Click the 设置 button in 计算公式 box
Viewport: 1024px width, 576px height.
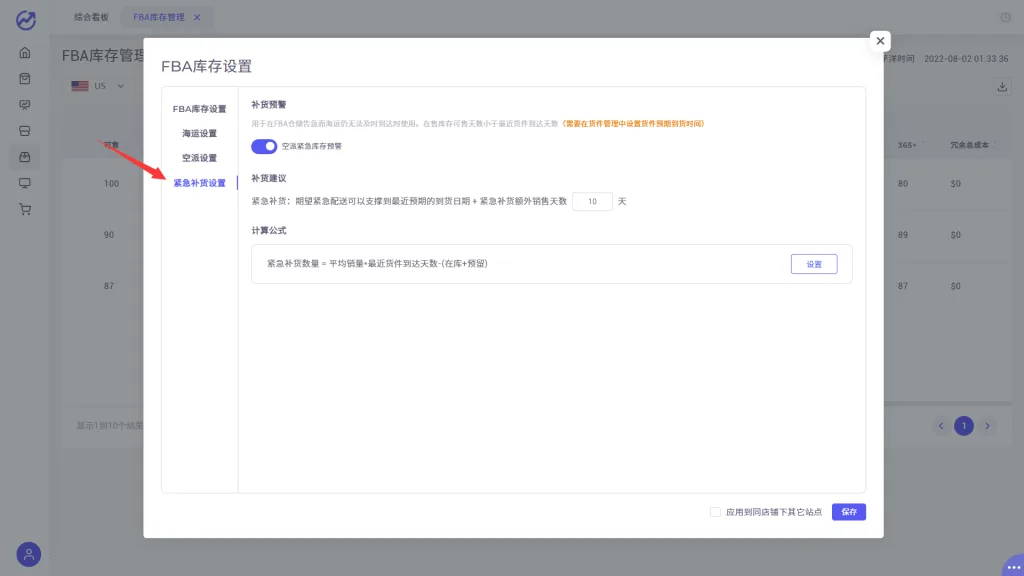814,264
